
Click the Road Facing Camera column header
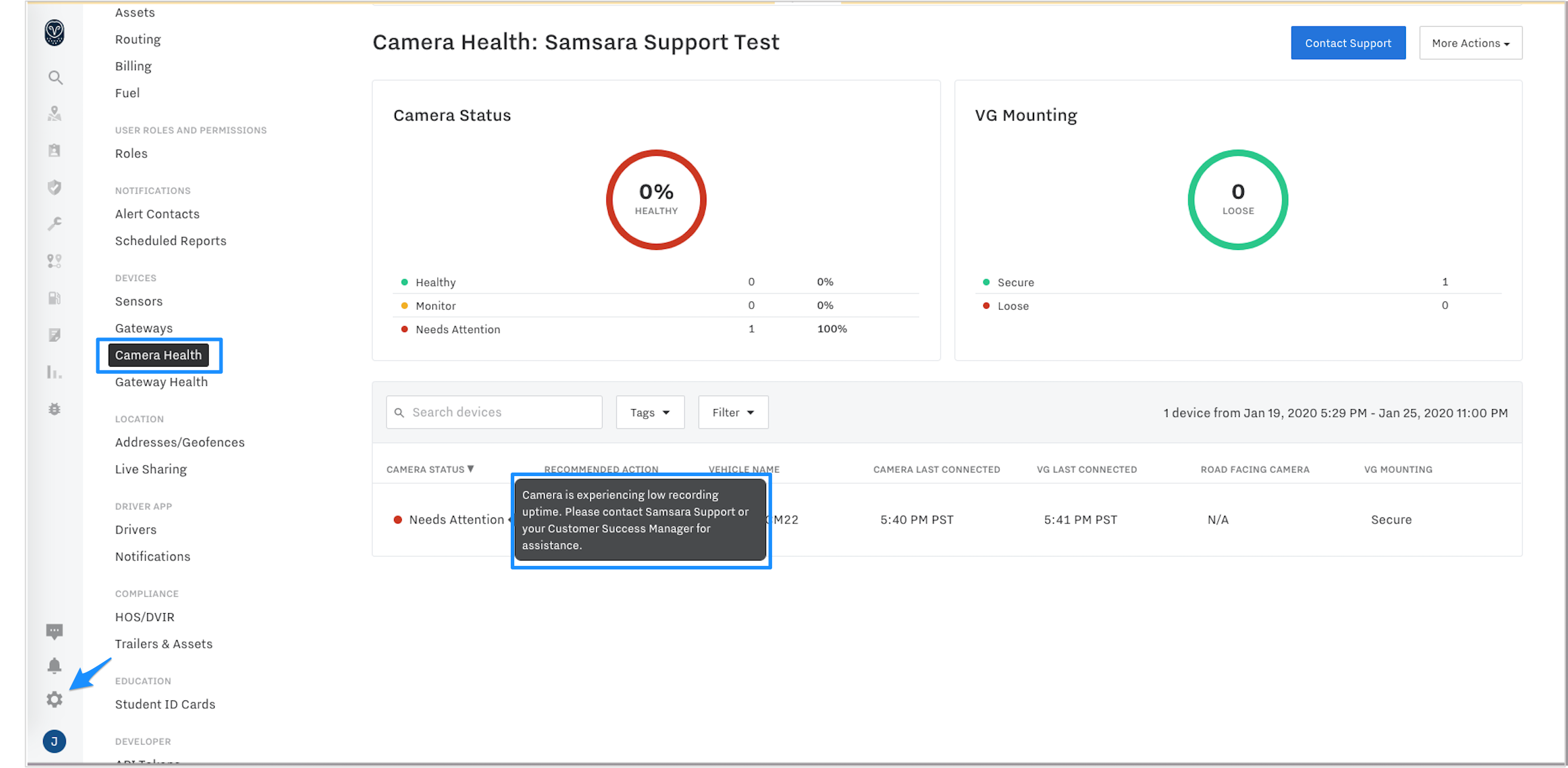[1255, 469]
